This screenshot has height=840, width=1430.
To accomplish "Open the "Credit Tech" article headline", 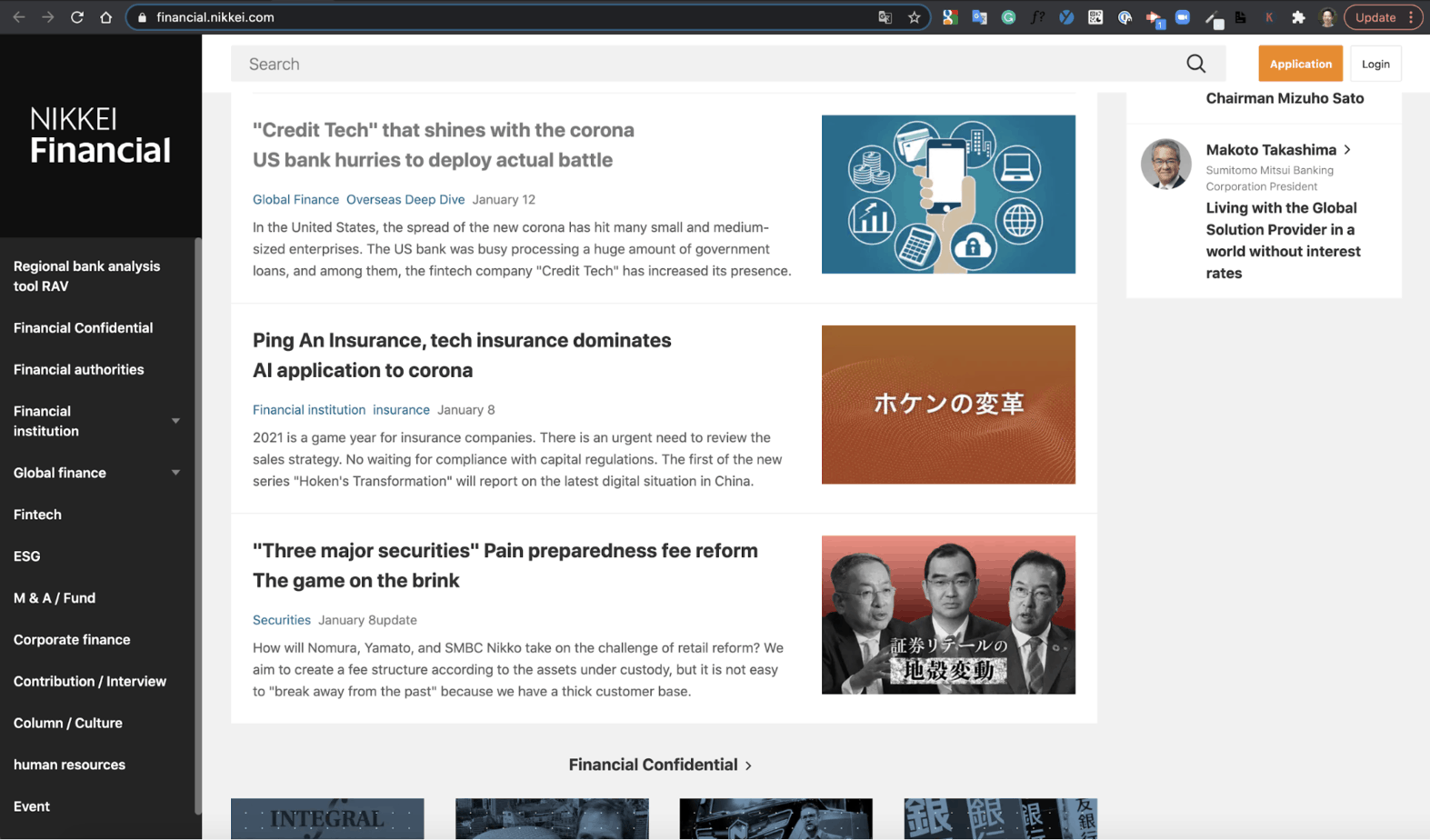I will click(444, 145).
